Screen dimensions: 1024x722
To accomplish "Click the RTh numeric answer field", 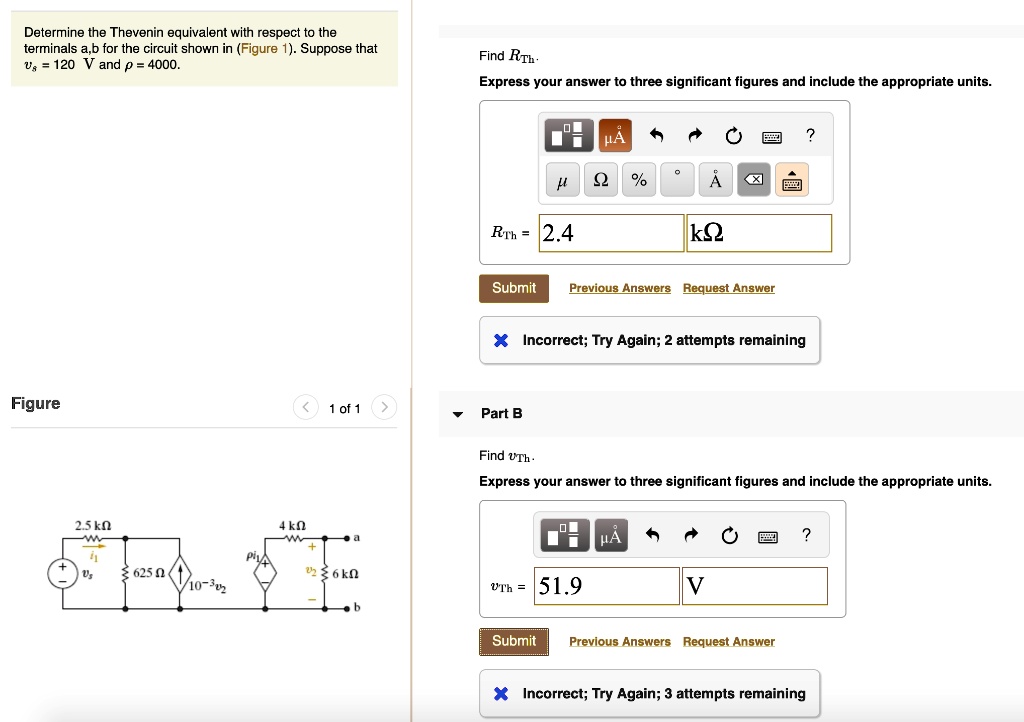I will (x=611, y=232).
